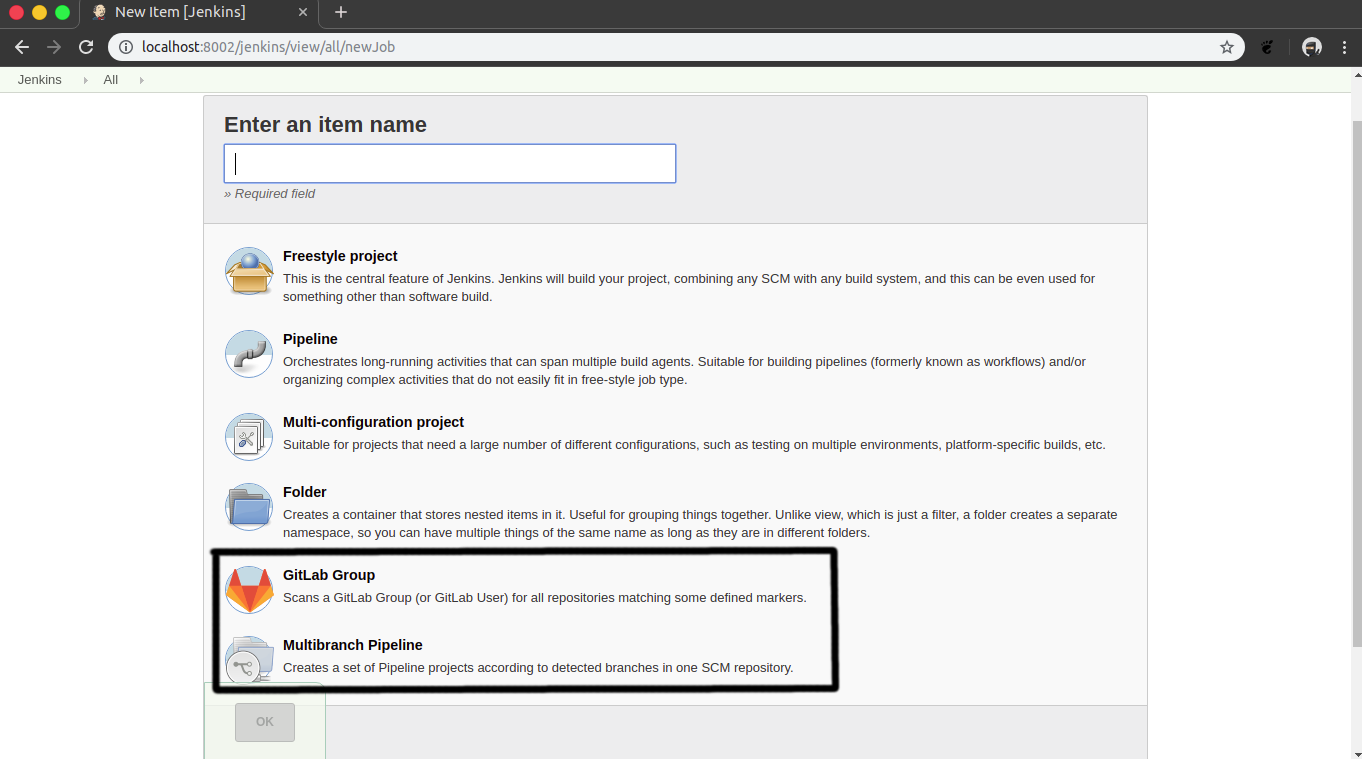Click the OK button
Screen dimensions: 1362x759
(x=265, y=722)
